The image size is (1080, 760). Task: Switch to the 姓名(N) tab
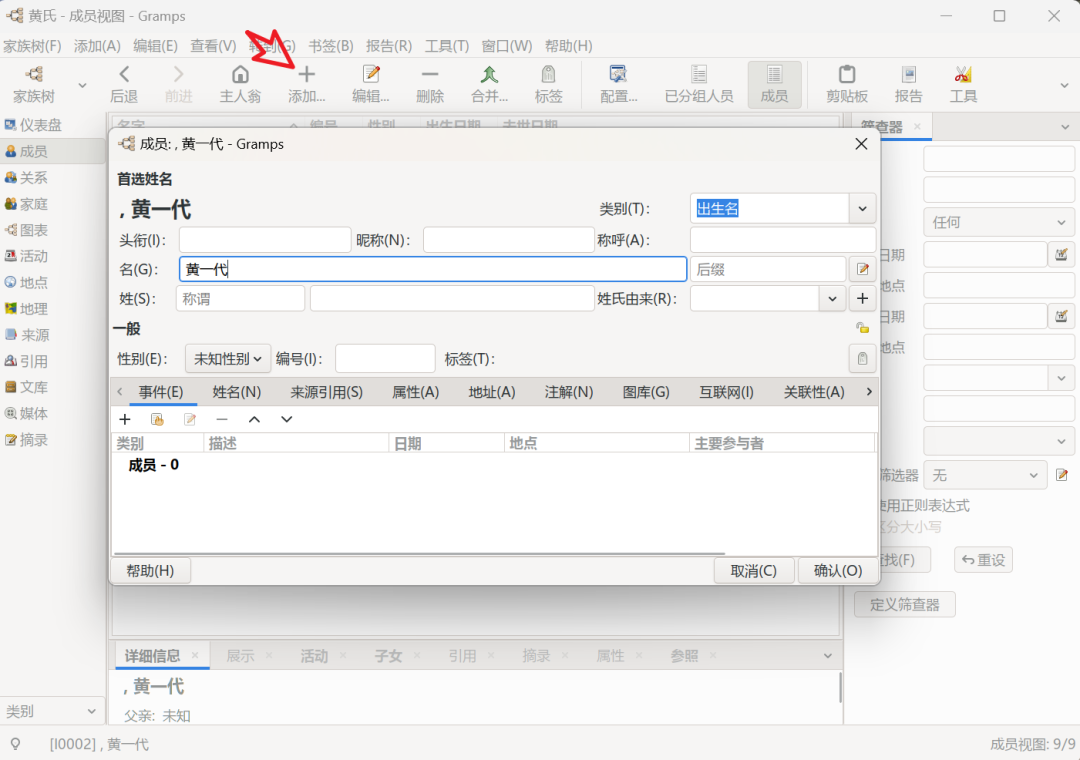point(237,392)
